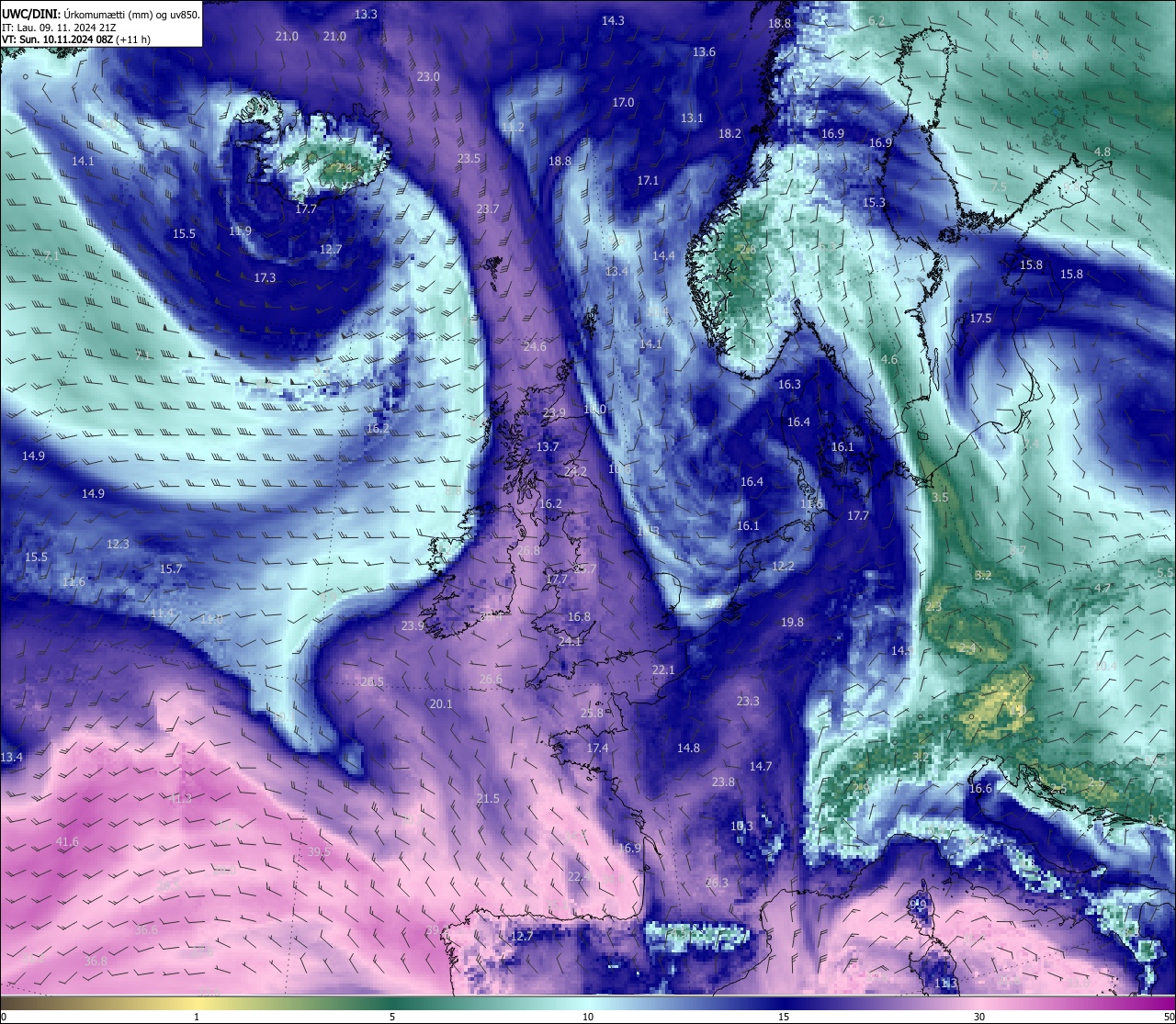Click the map value 17.5
Screen dimensions: 1176x1024
pyautogui.click(x=980, y=319)
